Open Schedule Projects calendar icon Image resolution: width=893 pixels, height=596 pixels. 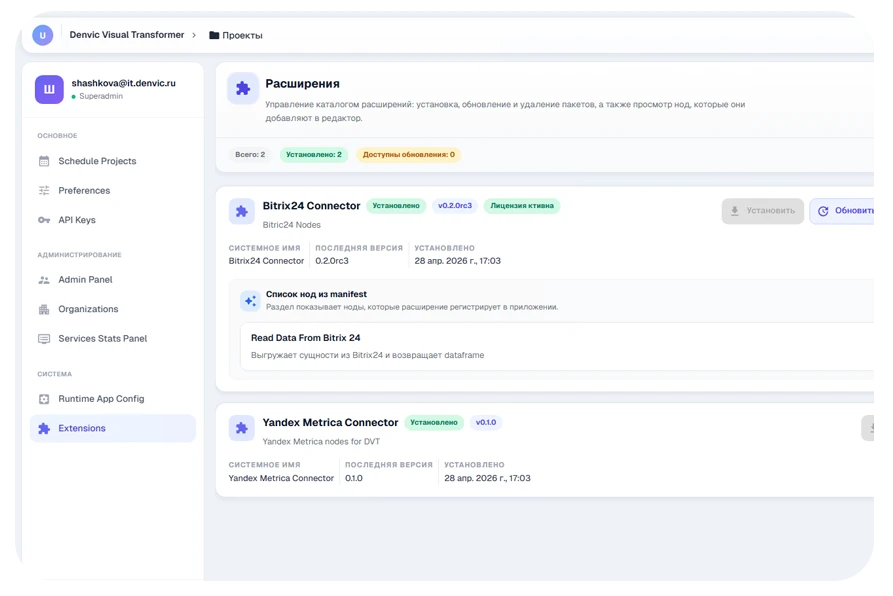(x=44, y=161)
